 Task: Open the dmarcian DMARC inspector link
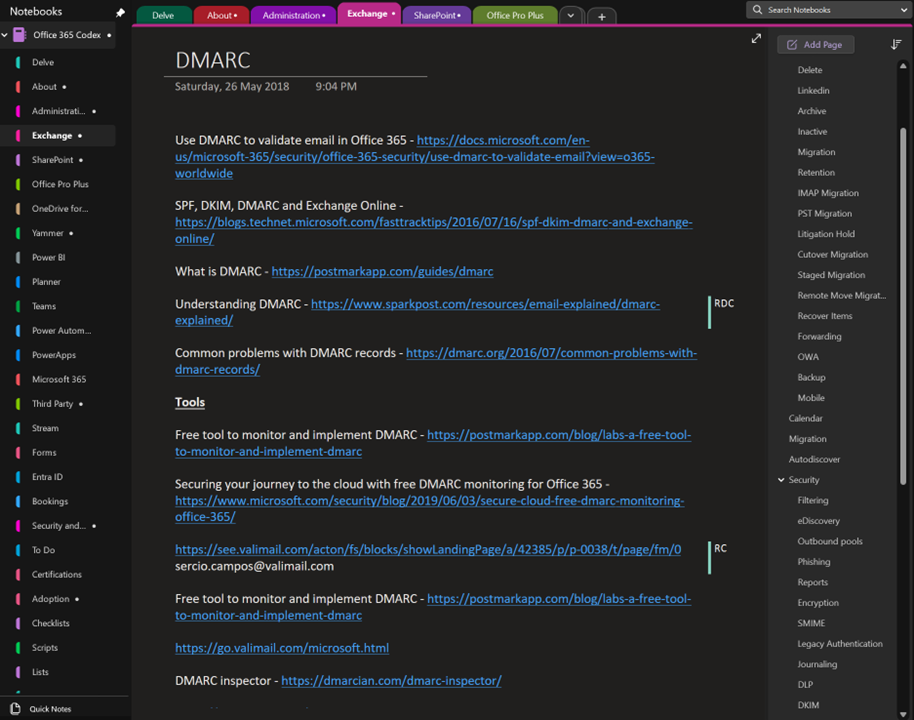(391, 680)
